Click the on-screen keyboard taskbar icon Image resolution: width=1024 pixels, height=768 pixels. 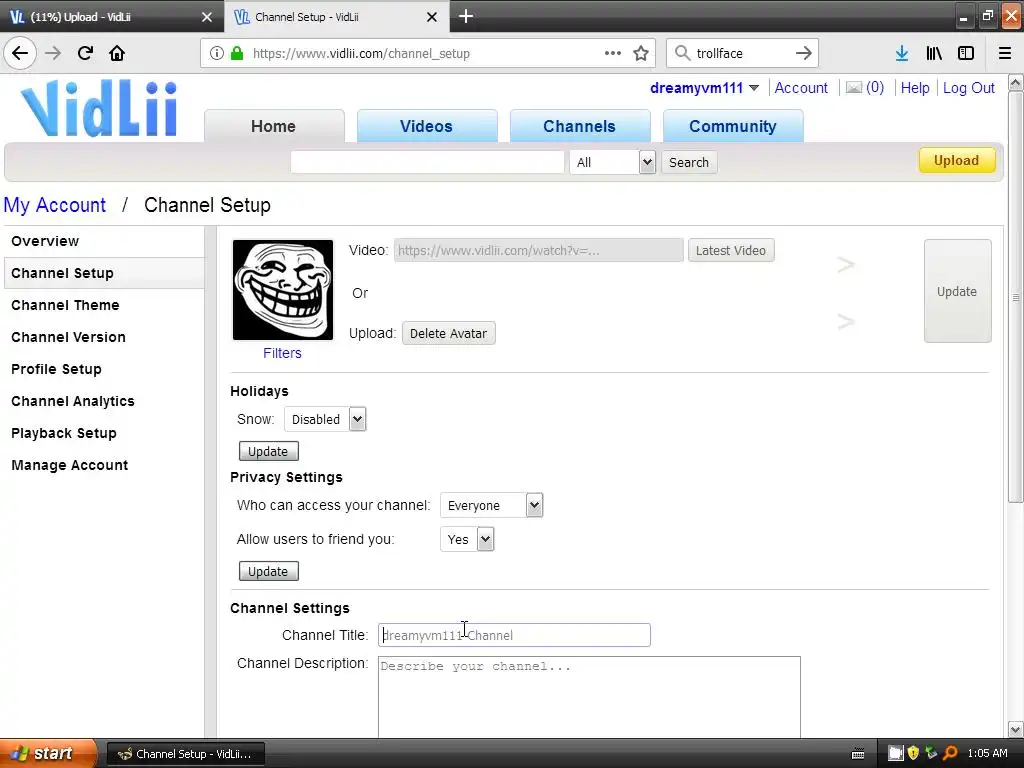tap(858, 754)
